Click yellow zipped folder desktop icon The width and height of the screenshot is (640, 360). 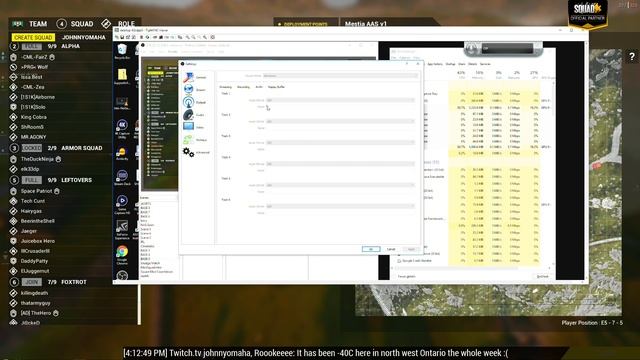point(122,77)
